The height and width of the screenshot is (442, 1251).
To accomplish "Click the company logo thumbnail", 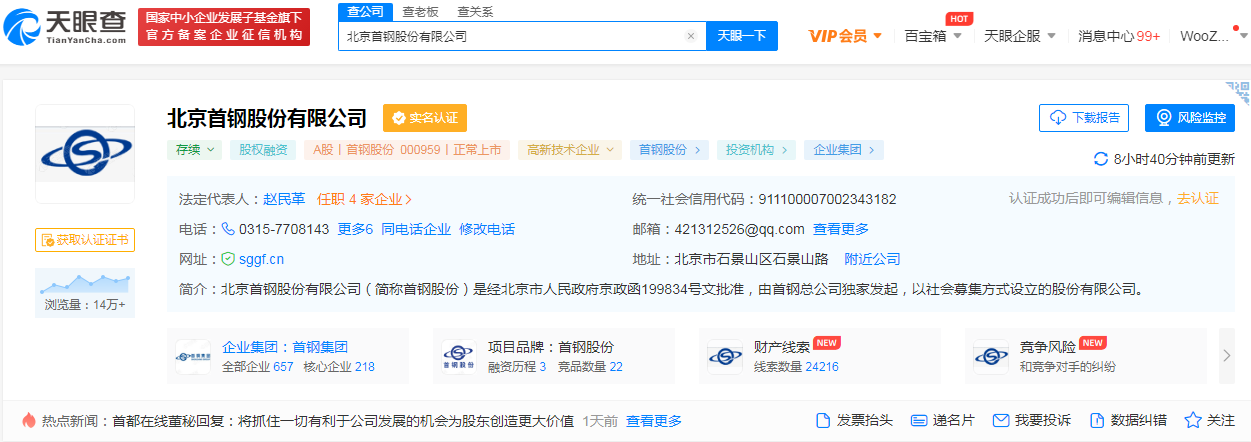I will (x=85, y=154).
